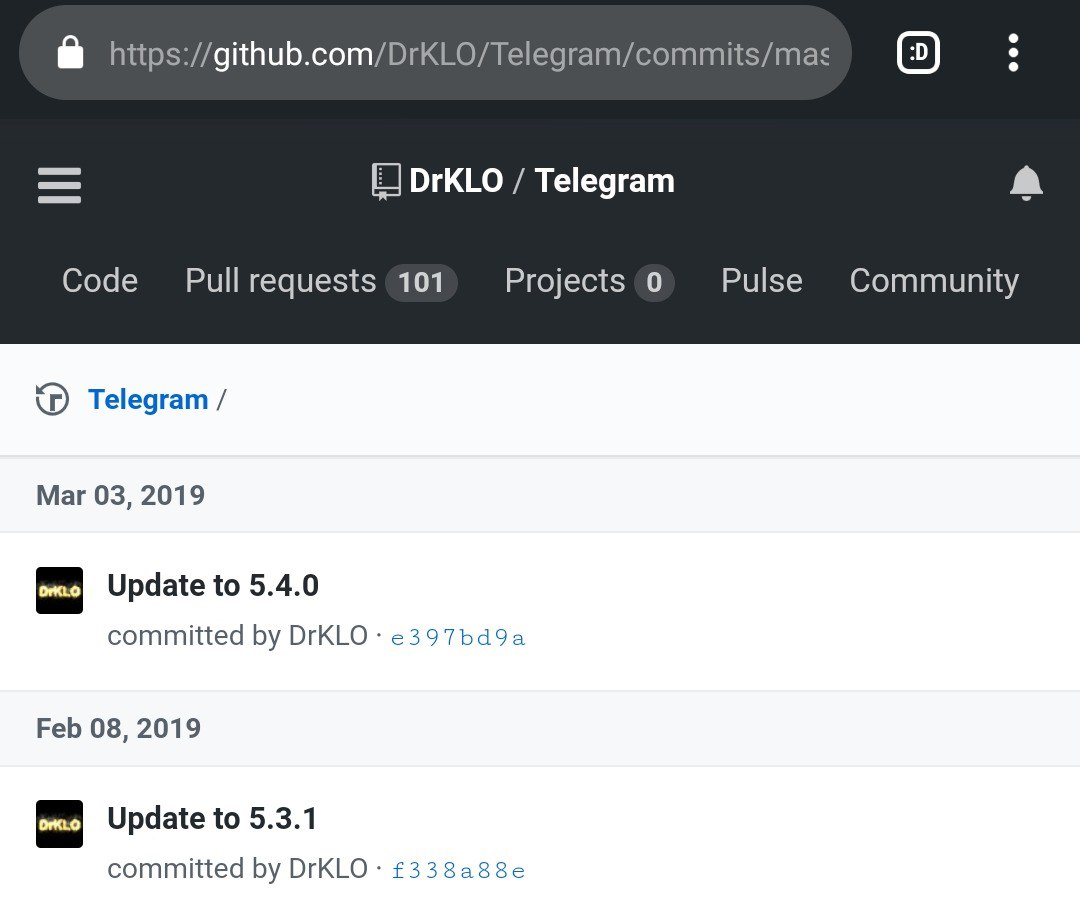Open the browser tab switcher icon

pos(918,52)
